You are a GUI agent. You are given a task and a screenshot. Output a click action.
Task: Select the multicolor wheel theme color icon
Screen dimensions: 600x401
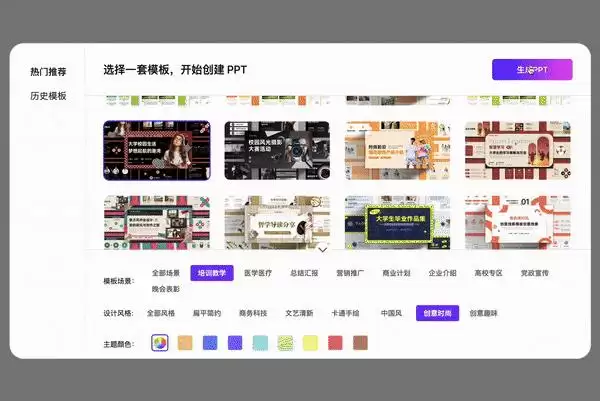(160, 343)
